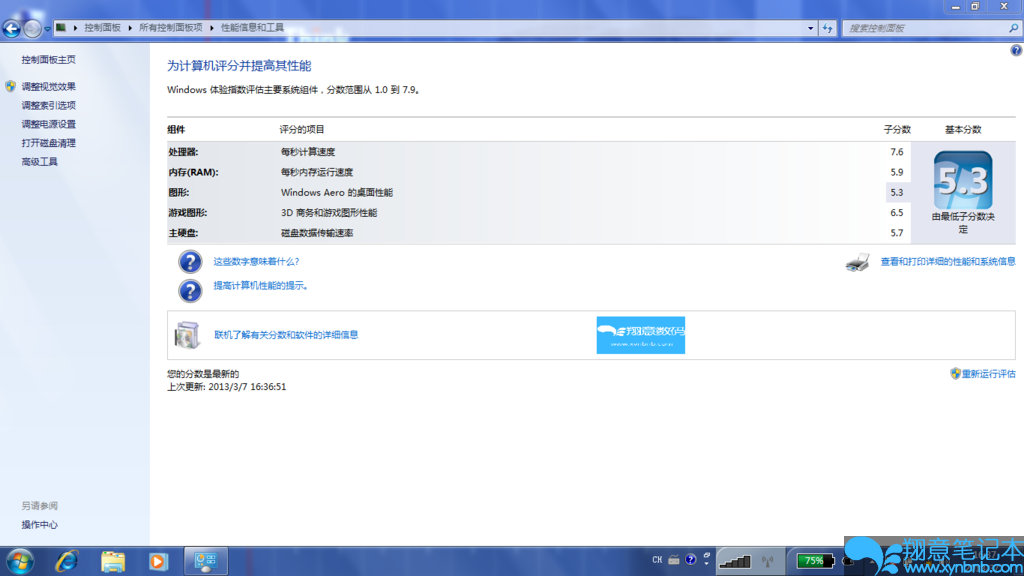Click the back navigation arrow button
This screenshot has width=1024, height=576.
(12, 29)
